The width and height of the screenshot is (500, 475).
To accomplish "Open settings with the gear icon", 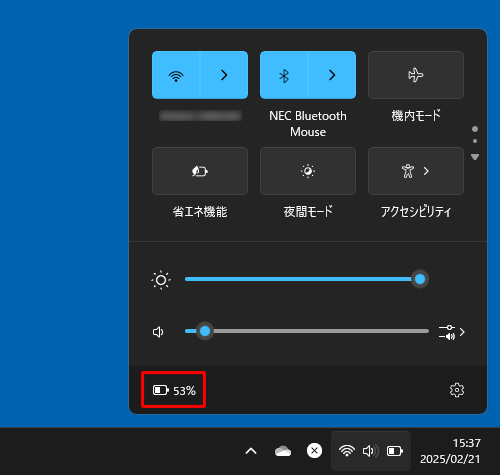I will [457, 390].
